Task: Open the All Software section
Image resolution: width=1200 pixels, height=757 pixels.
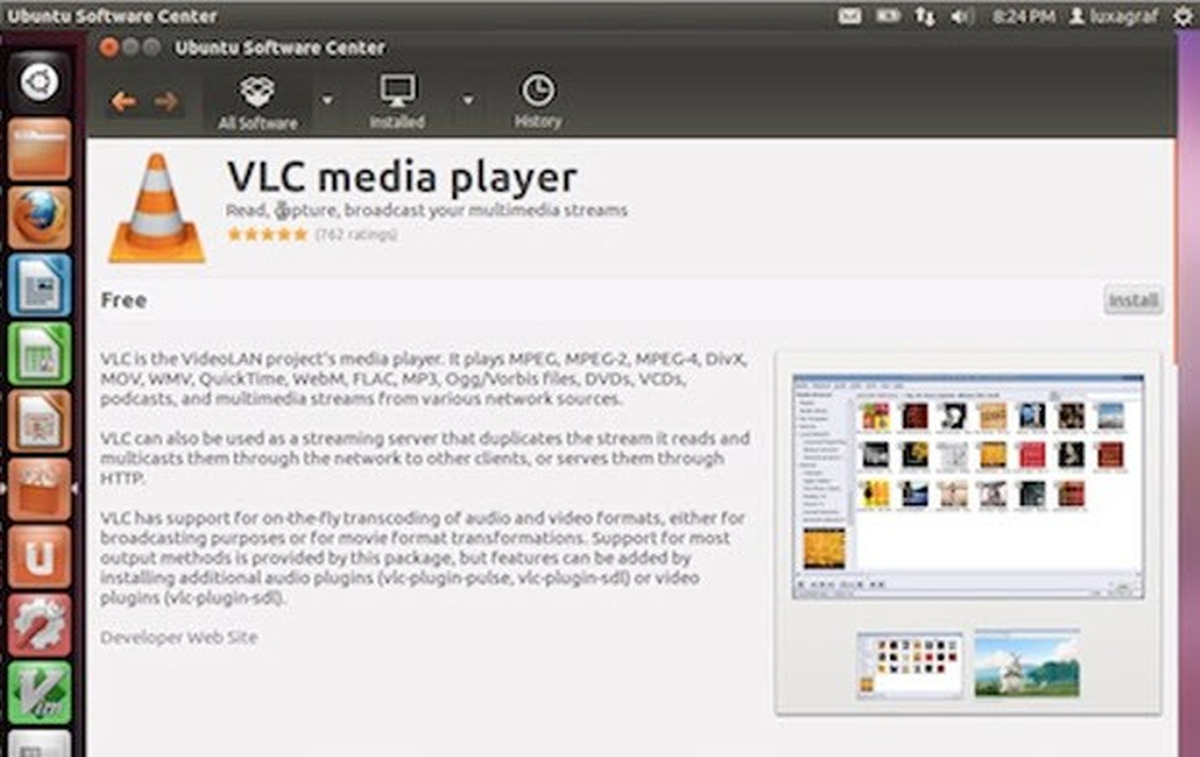Action: pos(258,103)
